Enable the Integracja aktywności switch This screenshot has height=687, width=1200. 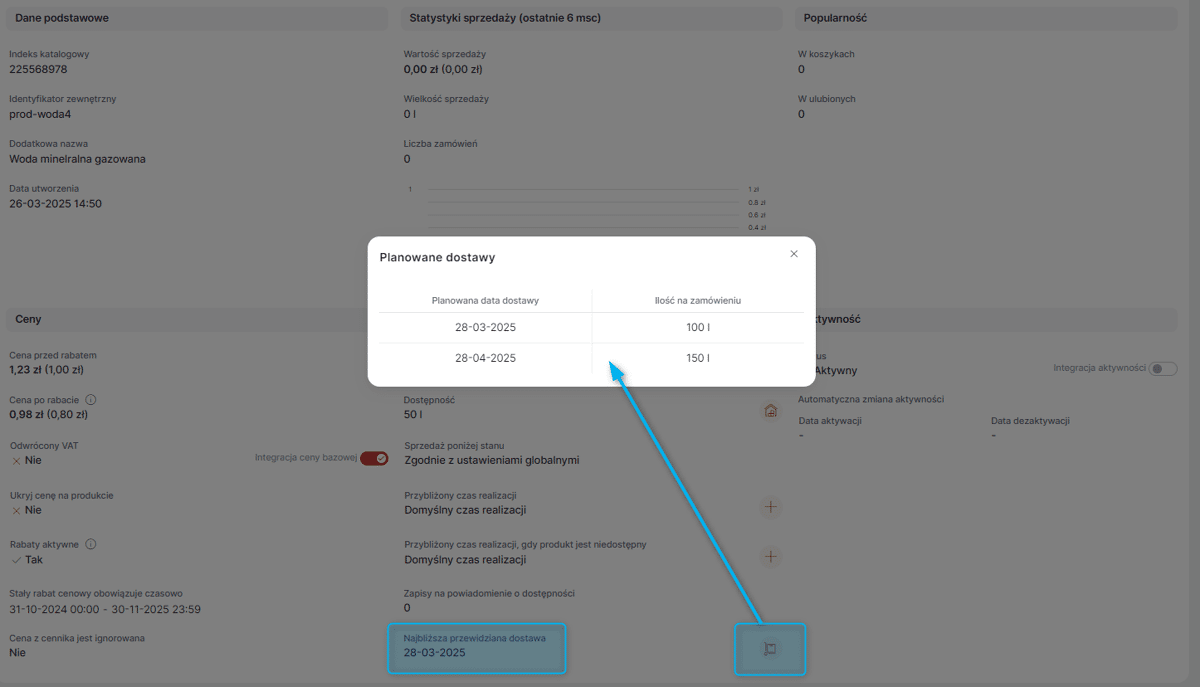pos(1162,369)
